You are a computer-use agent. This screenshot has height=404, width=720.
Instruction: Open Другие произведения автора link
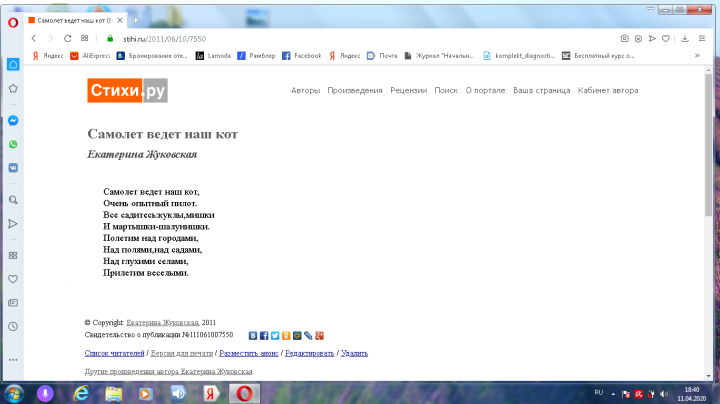click(x=169, y=371)
